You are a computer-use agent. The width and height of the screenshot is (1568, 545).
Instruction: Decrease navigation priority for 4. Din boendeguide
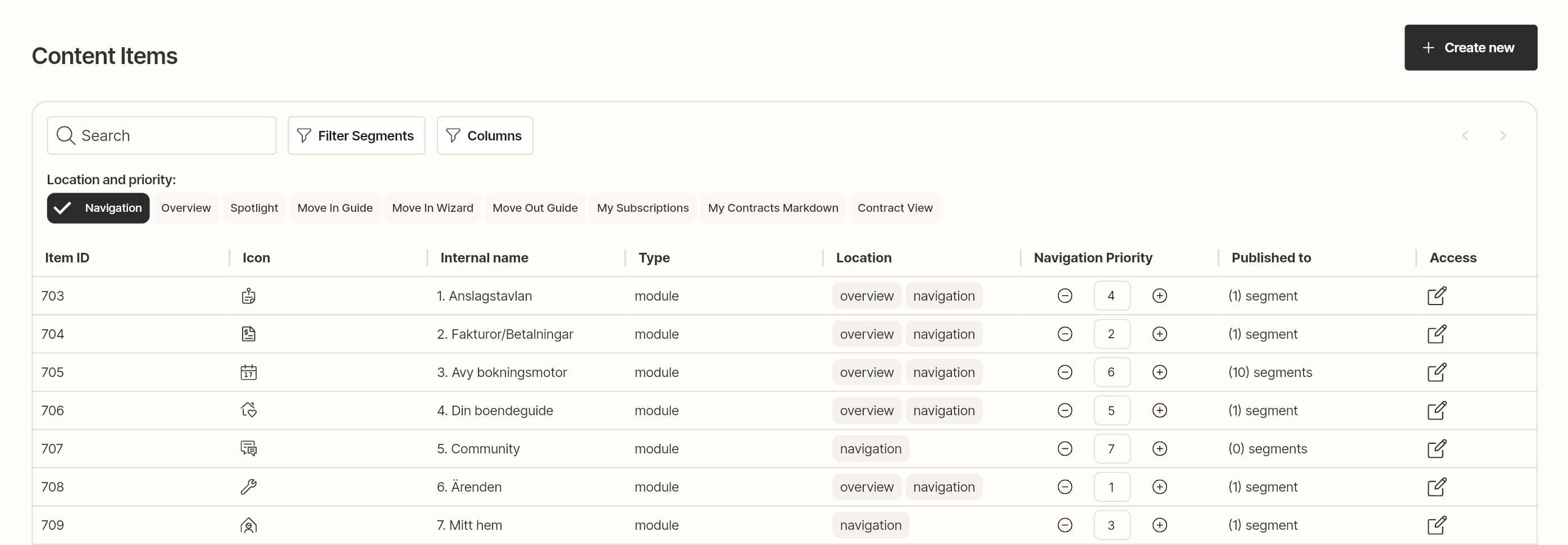1065,410
